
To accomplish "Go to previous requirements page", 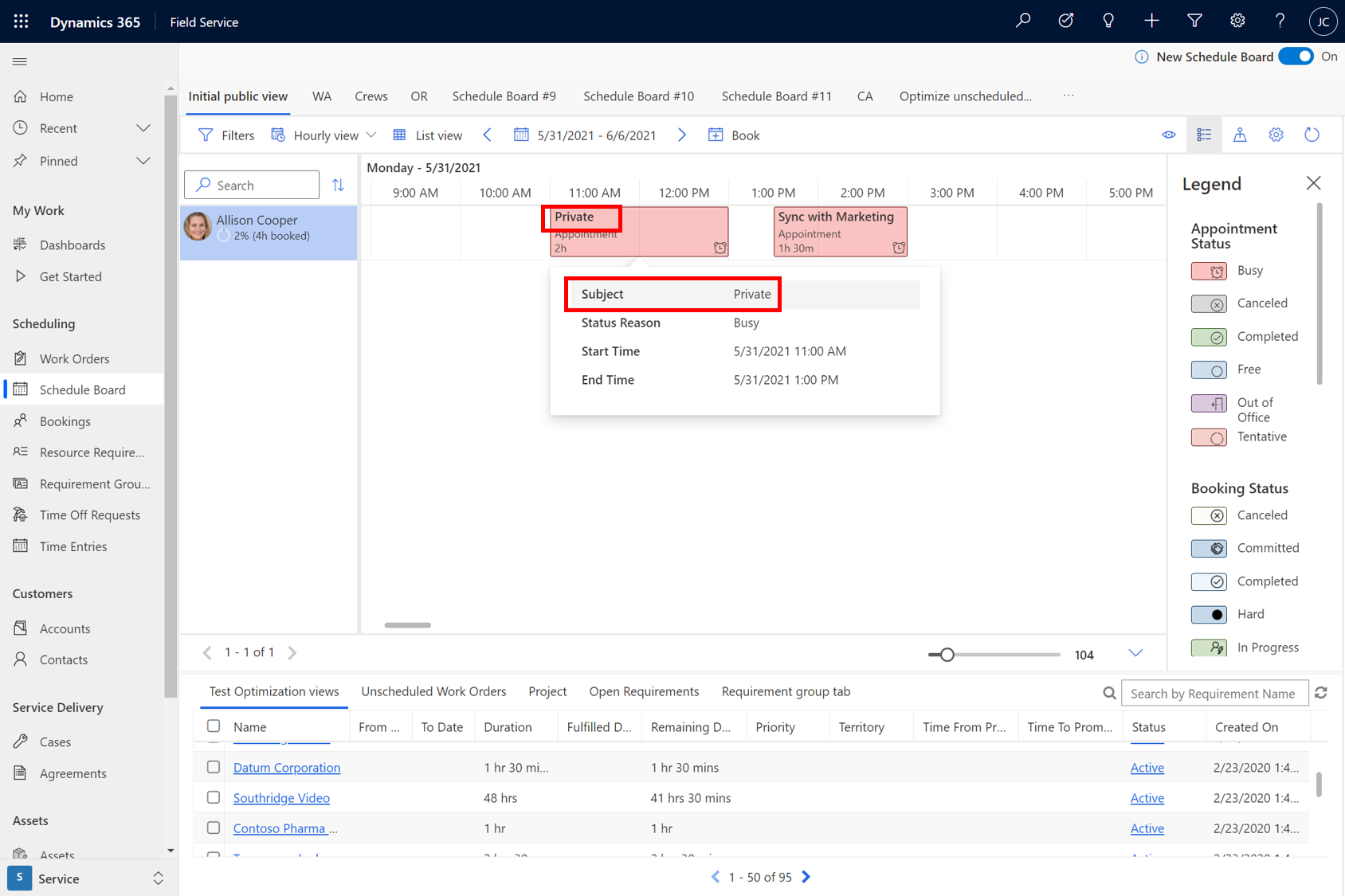I will tap(715, 877).
